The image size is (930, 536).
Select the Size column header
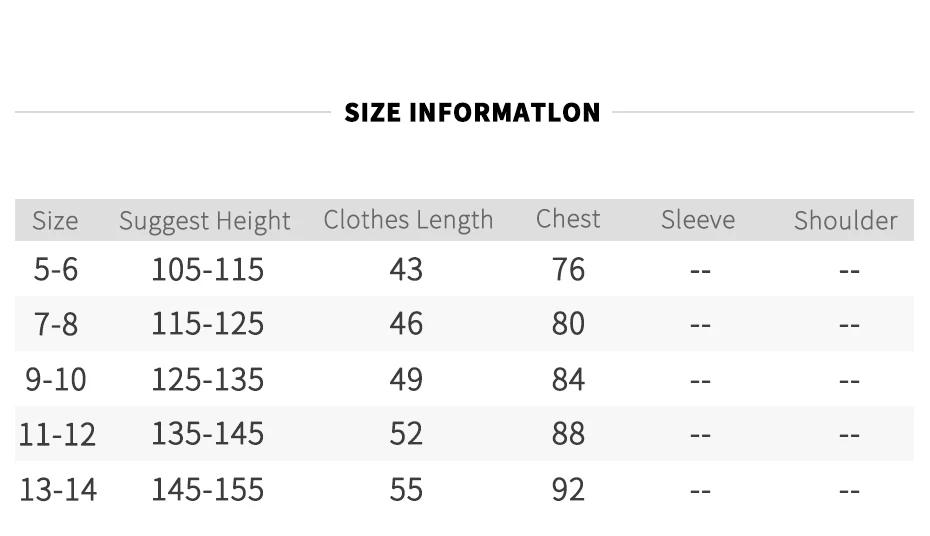[55, 221]
